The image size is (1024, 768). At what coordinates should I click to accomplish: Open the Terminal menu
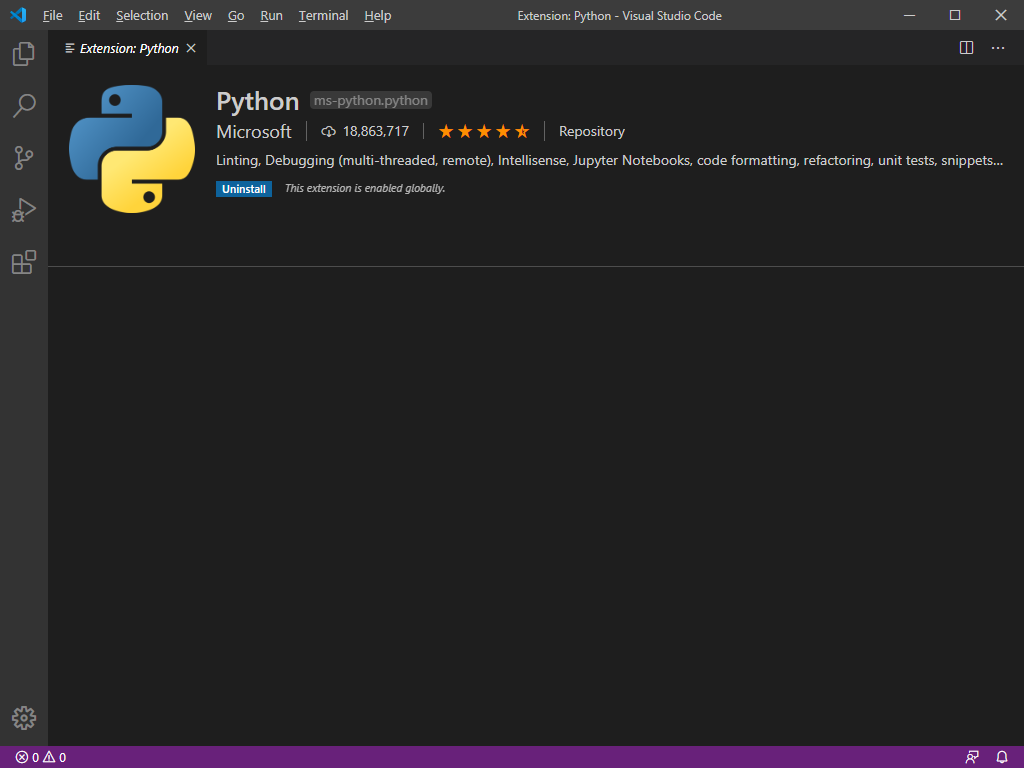point(323,16)
